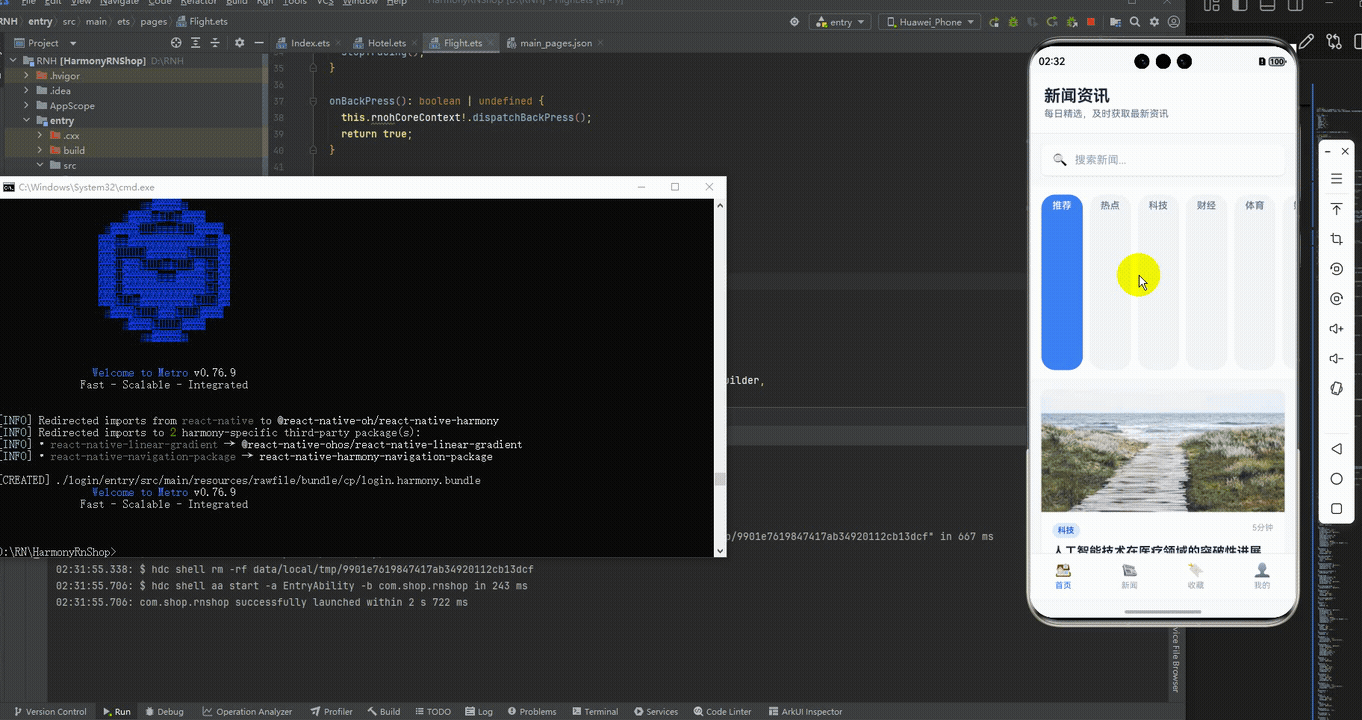This screenshot has width=1362, height=720.
Task: Collapse the entry module folder
Action: point(27,121)
